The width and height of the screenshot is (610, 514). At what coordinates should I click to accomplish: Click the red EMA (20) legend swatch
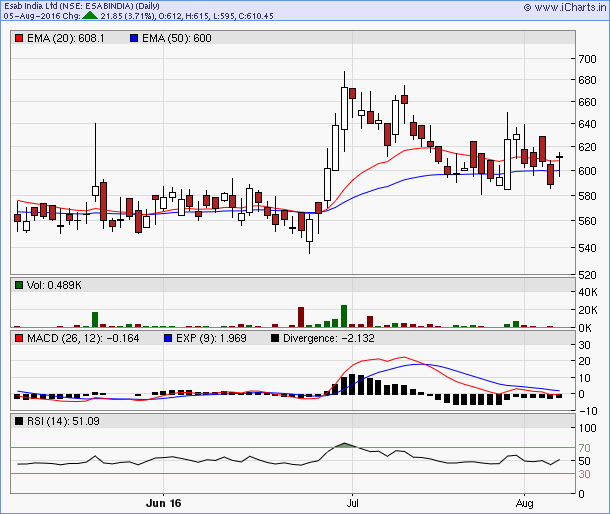point(19,38)
